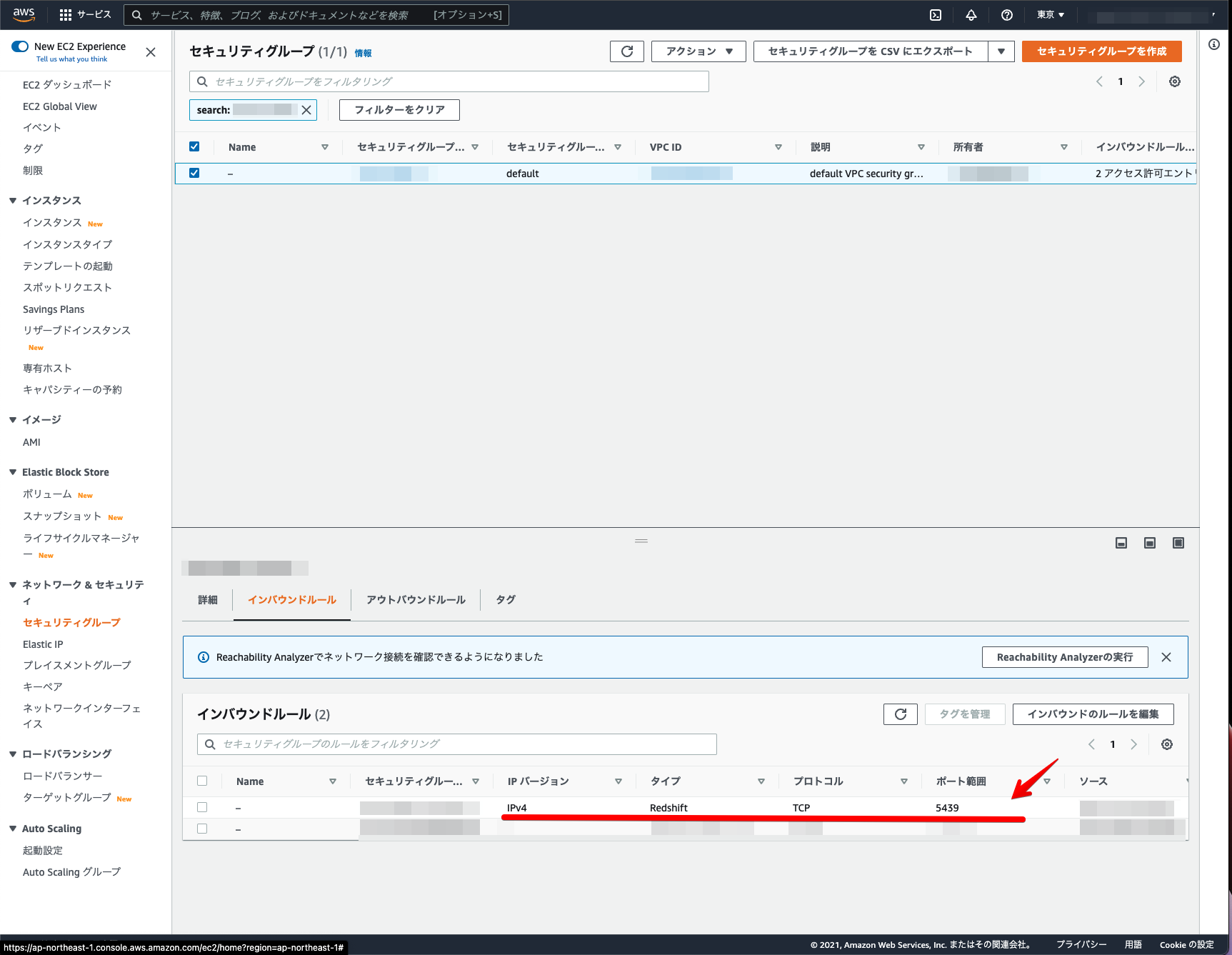Switch to the アウトバウンドルール tab
This screenshot has width=1232, height=955.
(415, 599)
